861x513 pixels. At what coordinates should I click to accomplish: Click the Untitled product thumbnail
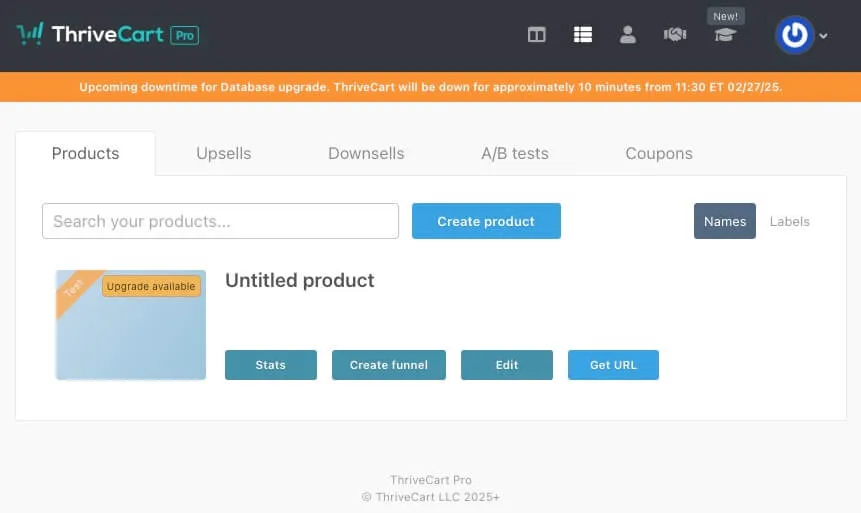point(131,325)
